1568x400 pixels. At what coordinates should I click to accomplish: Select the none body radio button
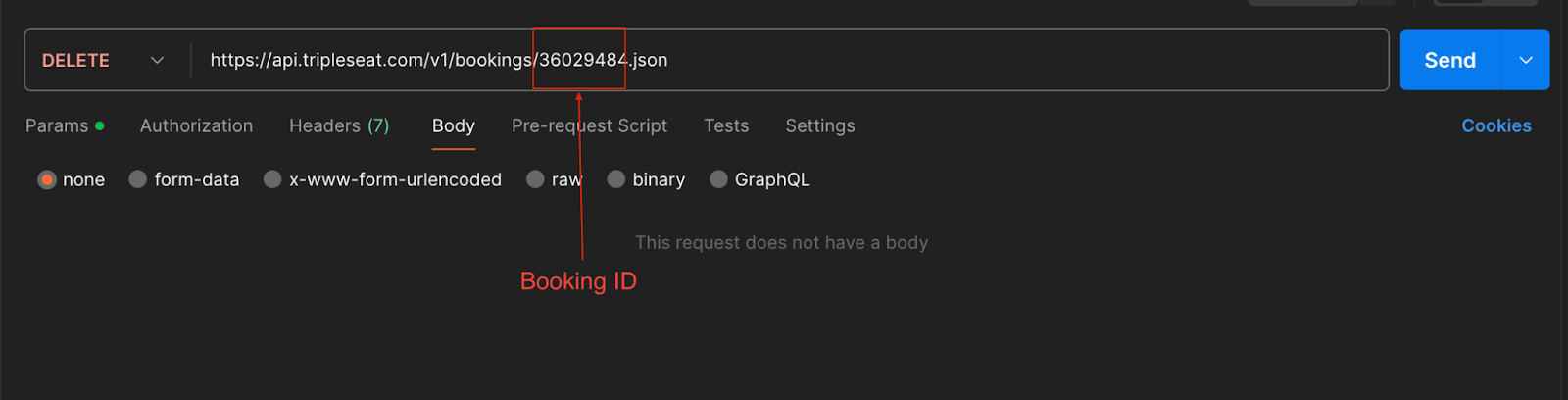(47, 179)
